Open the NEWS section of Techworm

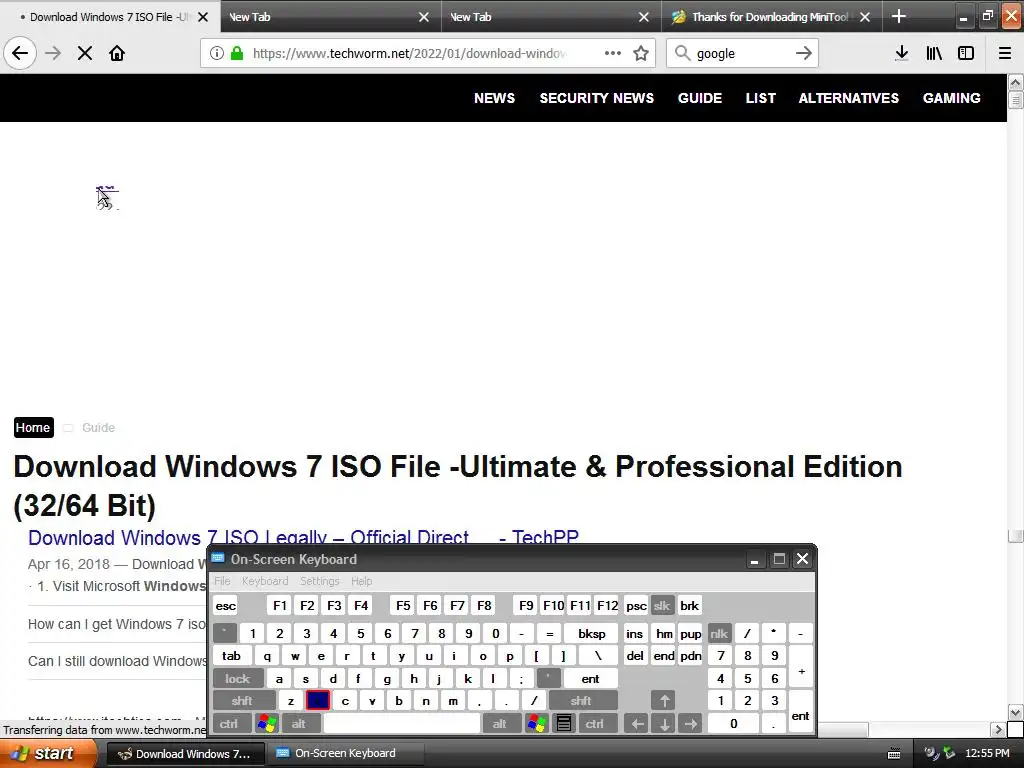click(x=494, y=98)
